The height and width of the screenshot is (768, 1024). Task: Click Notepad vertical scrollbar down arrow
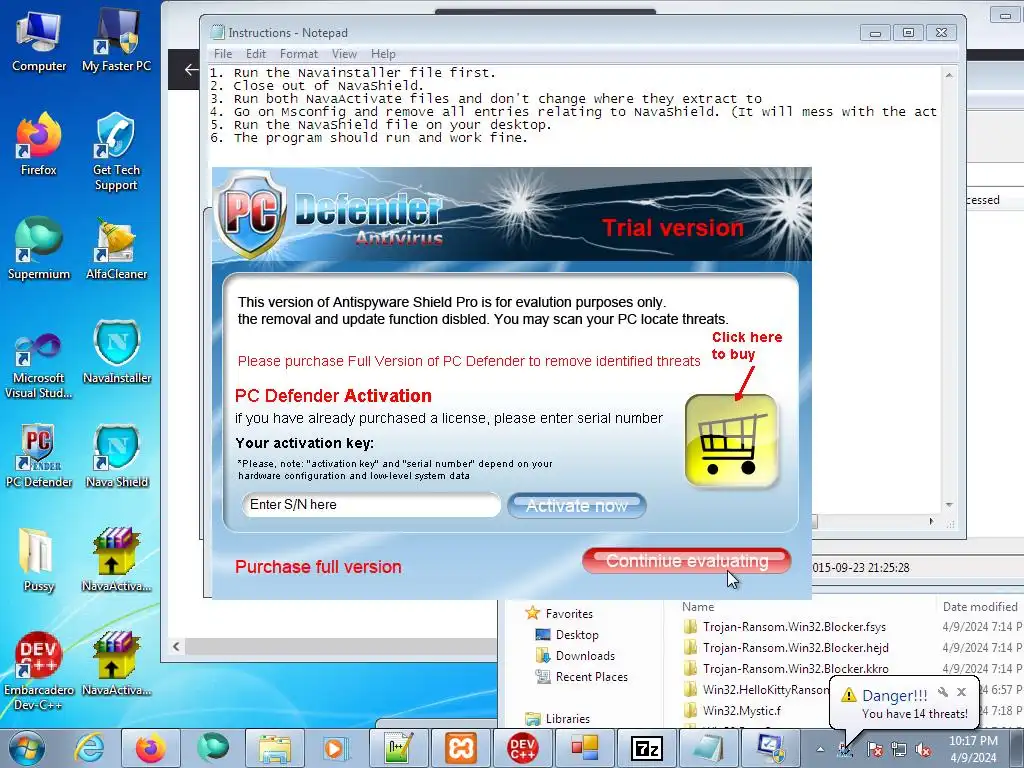[949, 505]
